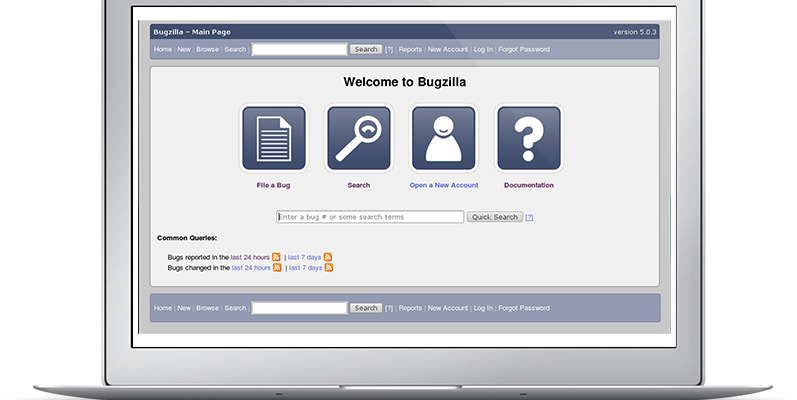The image size is (797, 400).
Task: Open Browse in the footer navigation bar
Action: click(207, 308)
